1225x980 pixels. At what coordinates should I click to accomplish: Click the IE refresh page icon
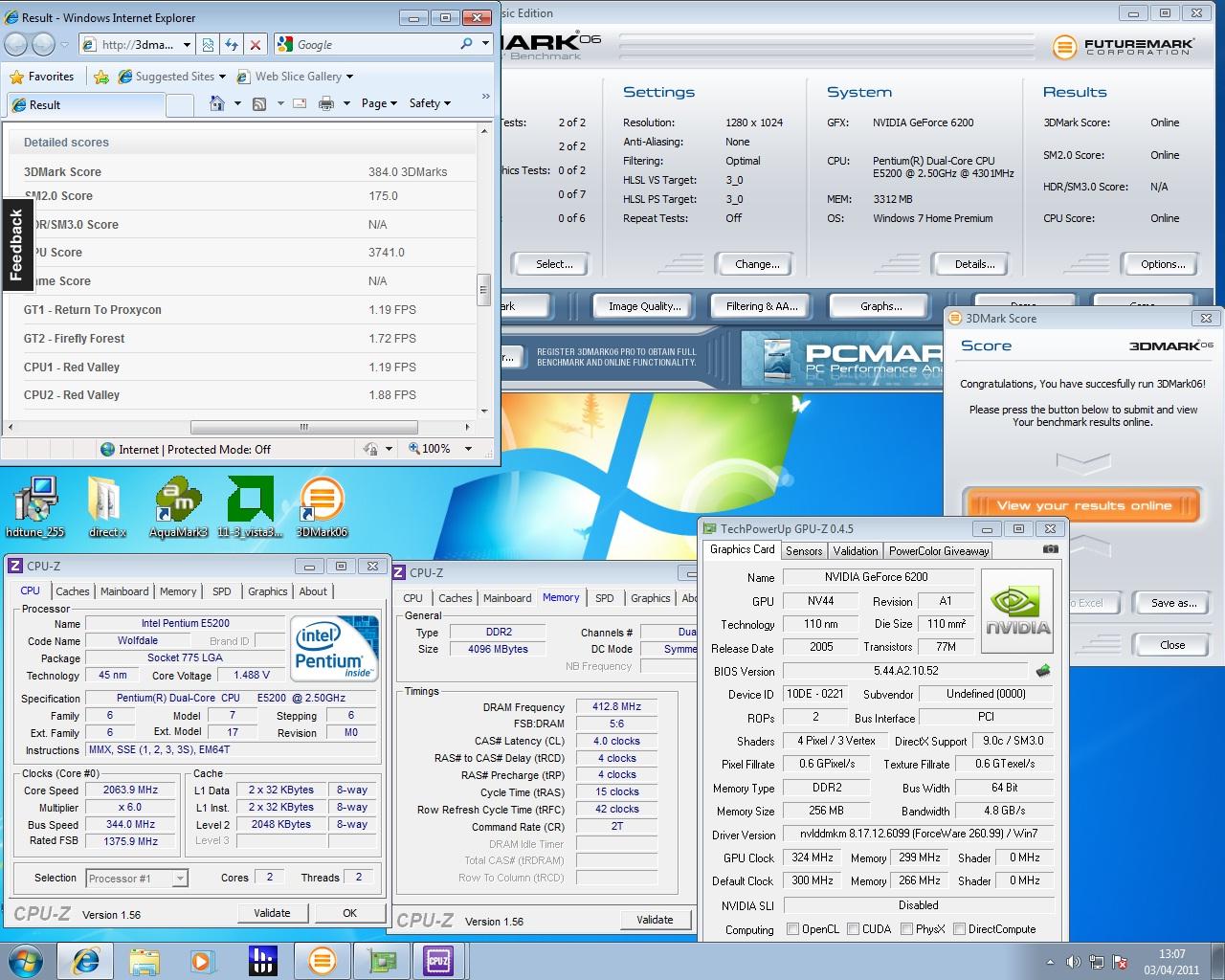(x=232, y=44)
